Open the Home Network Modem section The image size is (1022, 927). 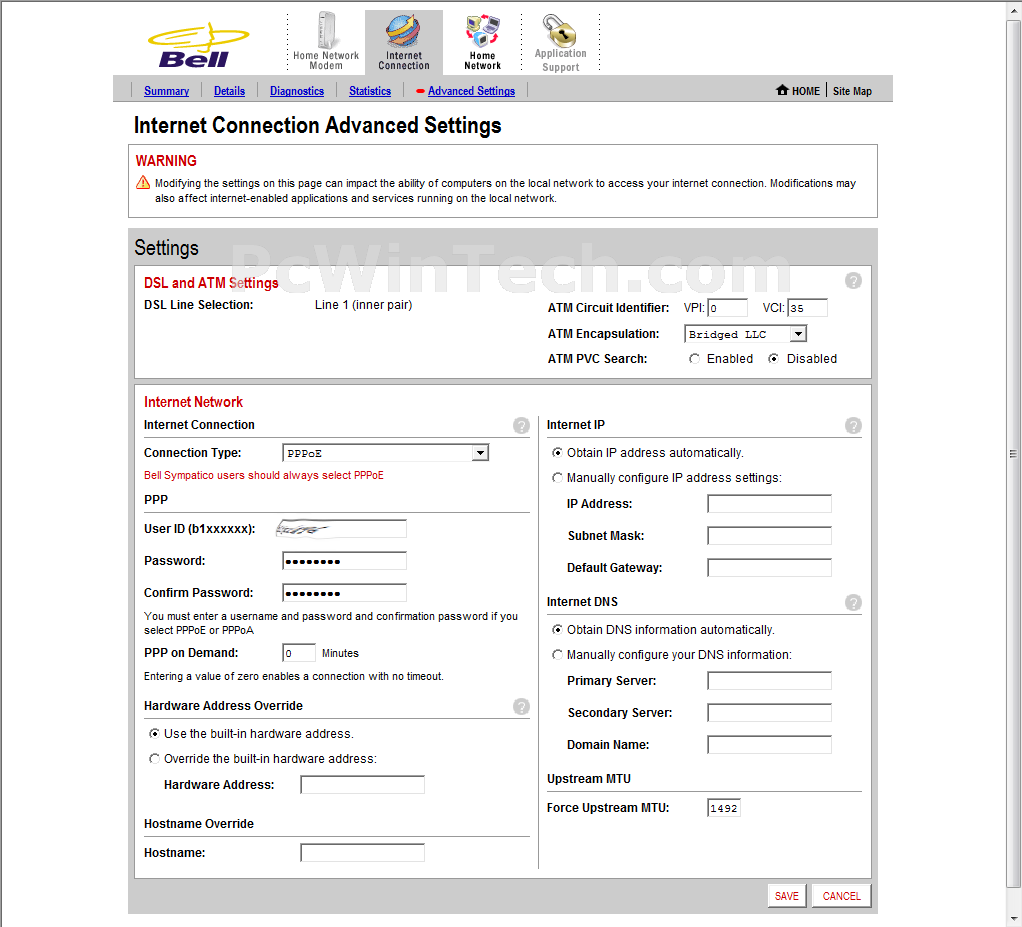click(326, 41)
